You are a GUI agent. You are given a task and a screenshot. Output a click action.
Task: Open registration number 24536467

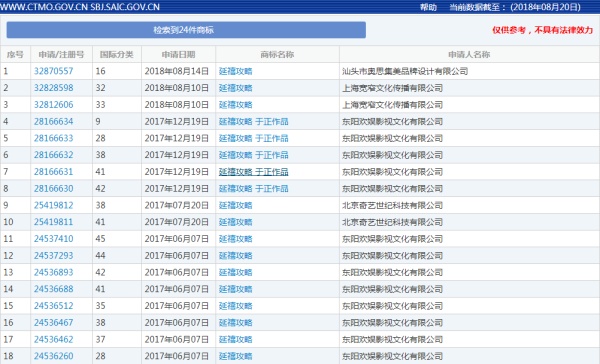click(x=53, y=323)
